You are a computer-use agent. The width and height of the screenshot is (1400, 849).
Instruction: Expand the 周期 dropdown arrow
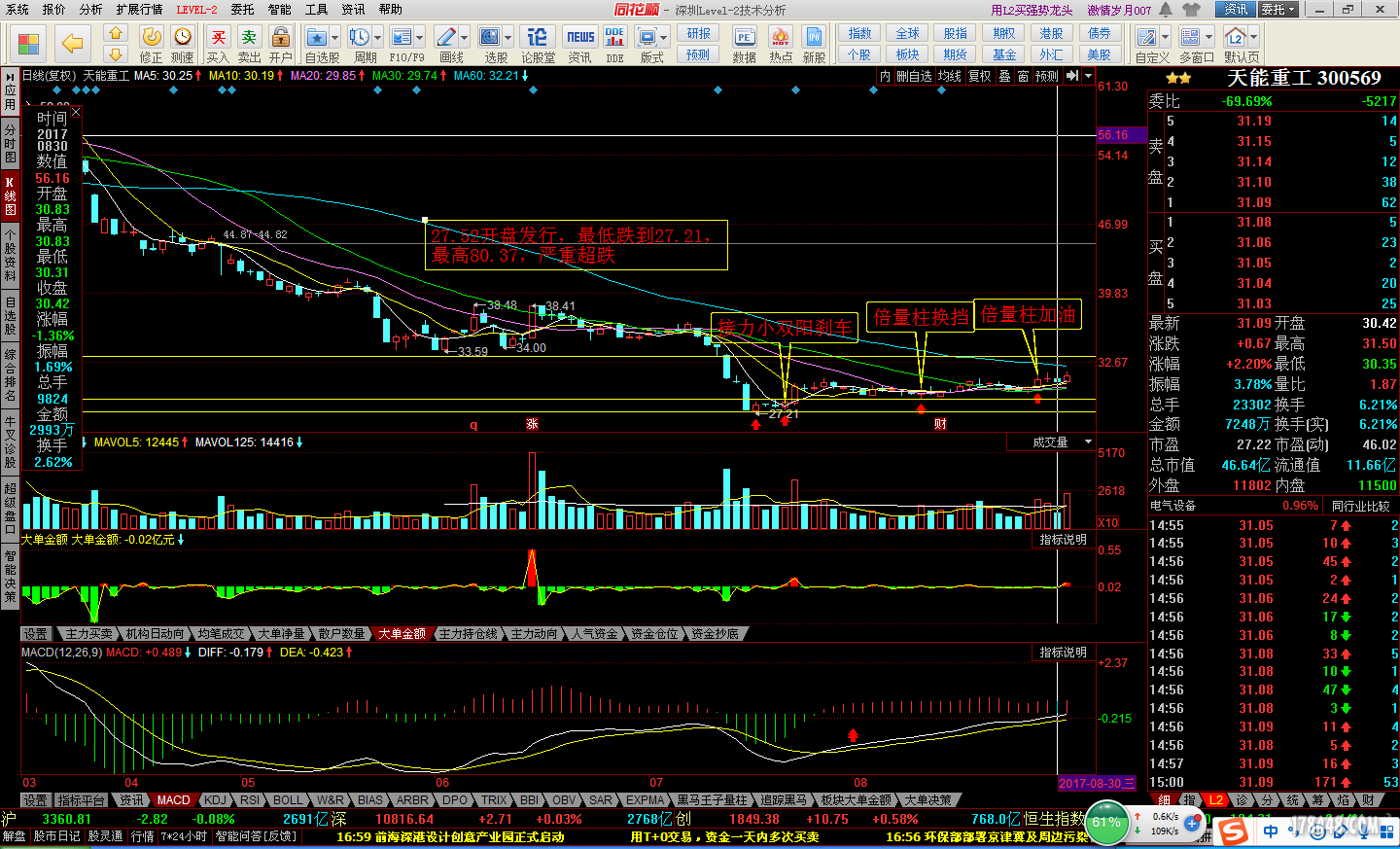(x=378, y=38)
